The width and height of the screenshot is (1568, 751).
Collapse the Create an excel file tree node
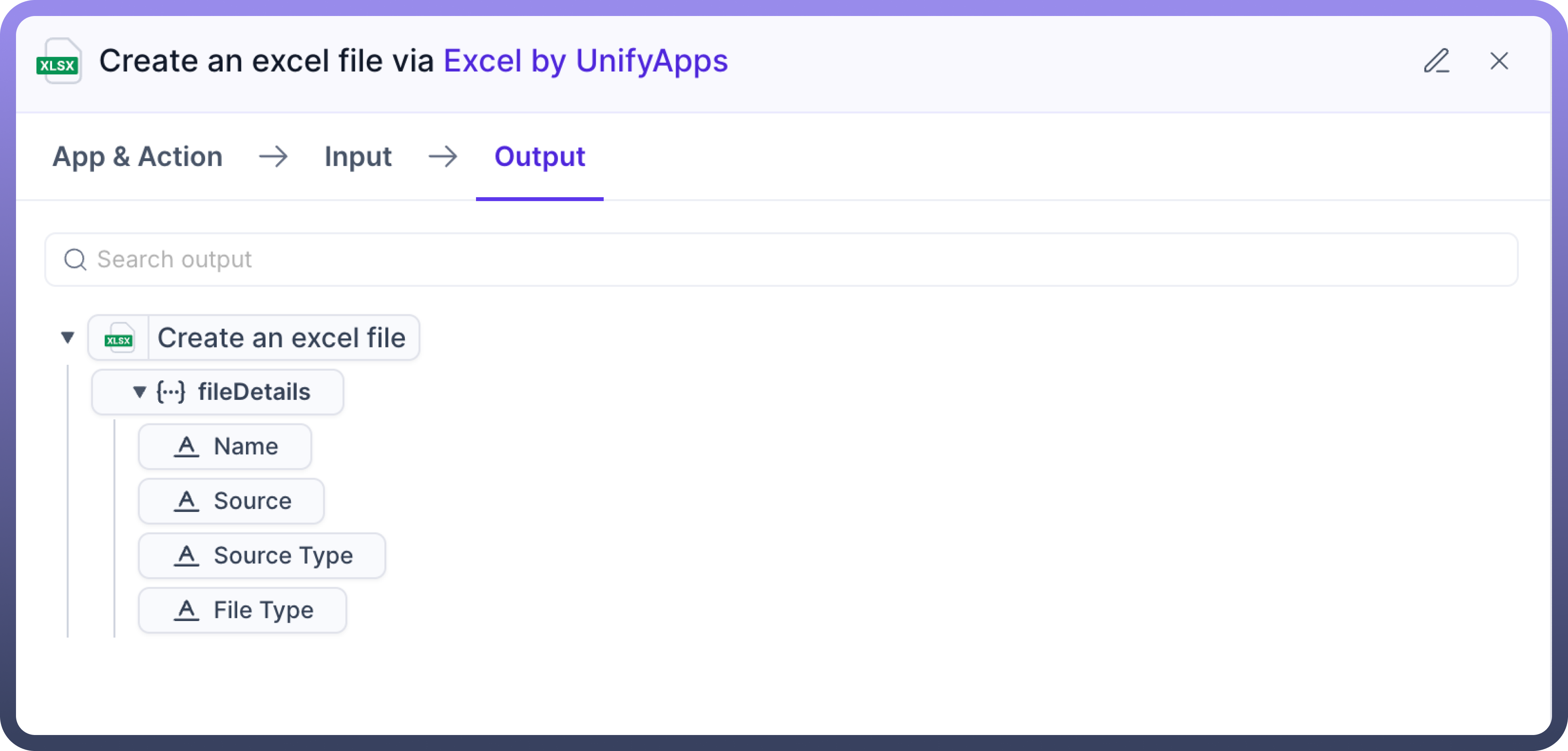[x=68, y=337]
